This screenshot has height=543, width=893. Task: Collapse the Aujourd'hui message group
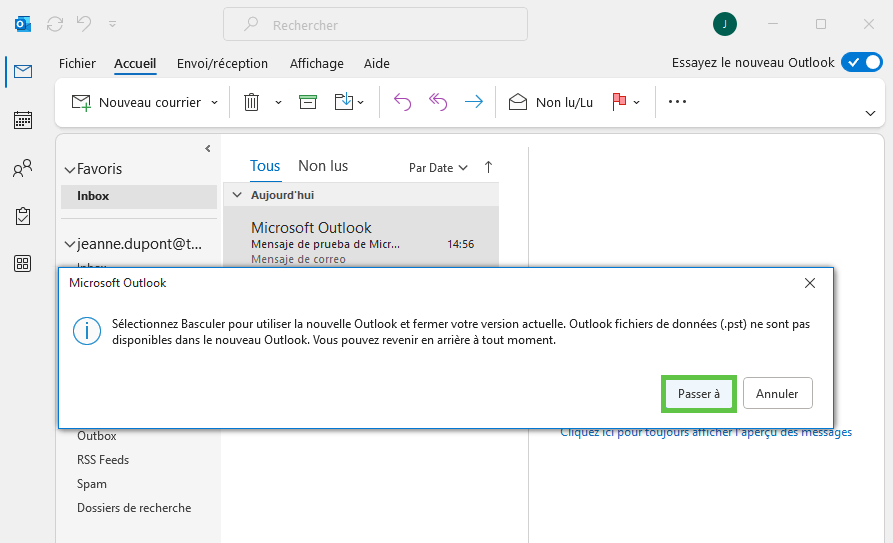[237, 195]
